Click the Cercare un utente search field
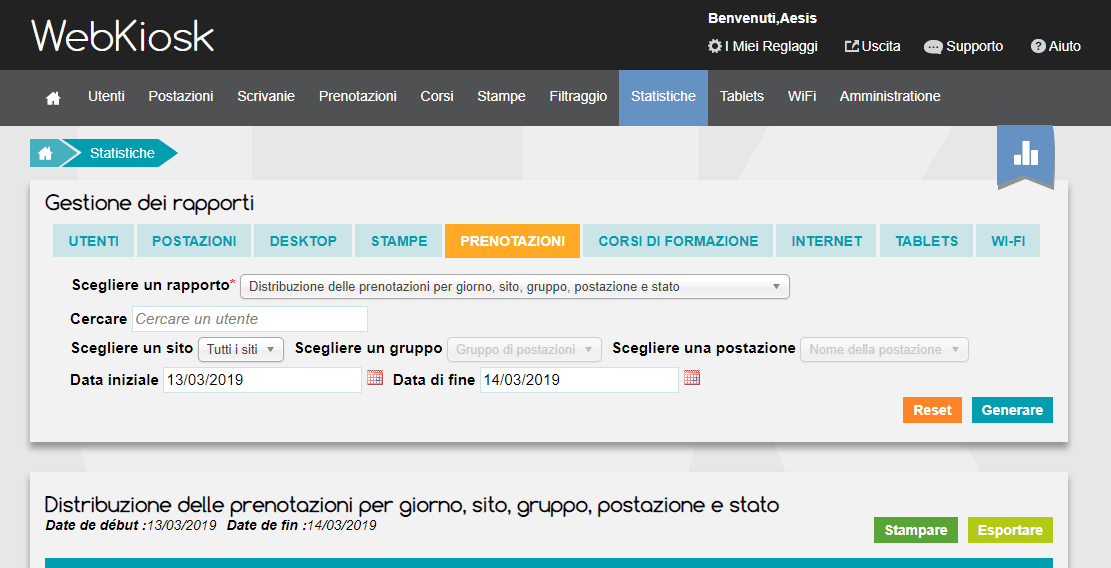1111x568 pixels. [x=250, y=319]
